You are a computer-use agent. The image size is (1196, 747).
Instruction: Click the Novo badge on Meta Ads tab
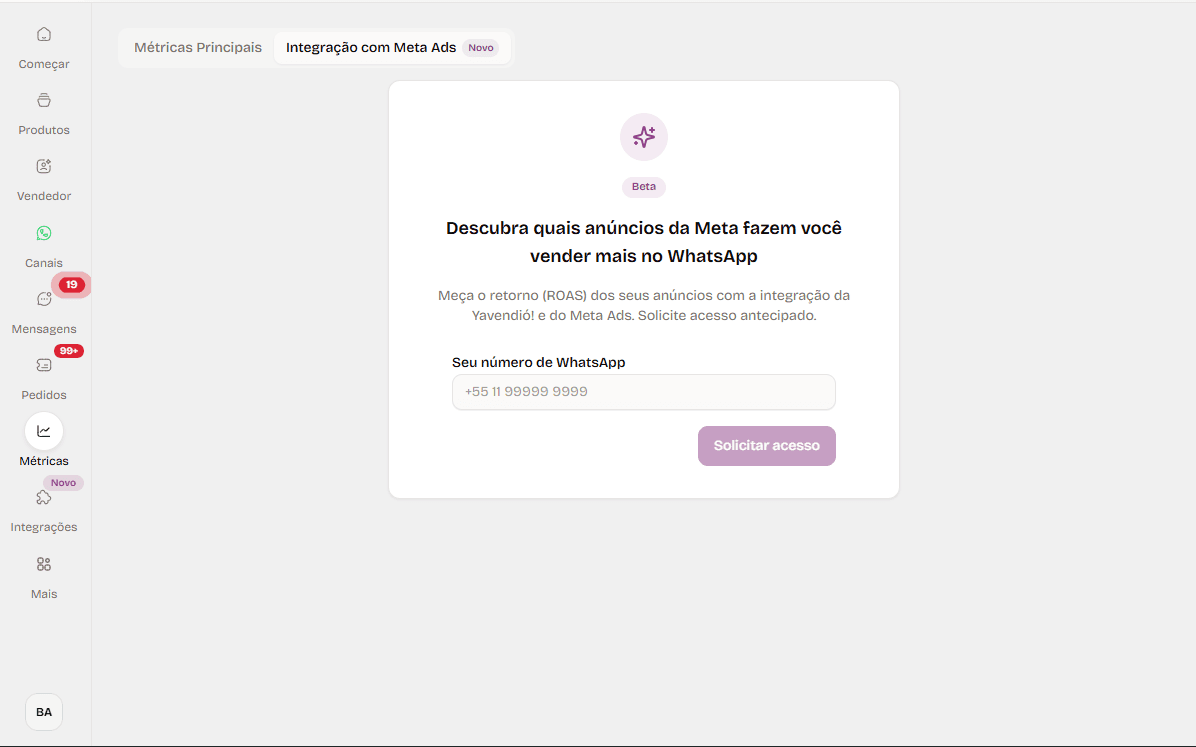click(x=481, y=47)
